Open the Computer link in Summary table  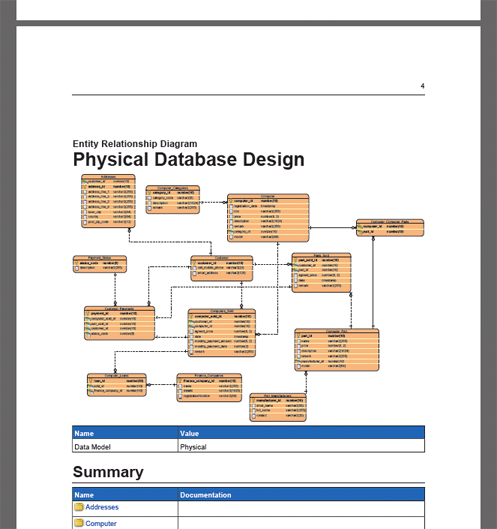click(101, 523)
